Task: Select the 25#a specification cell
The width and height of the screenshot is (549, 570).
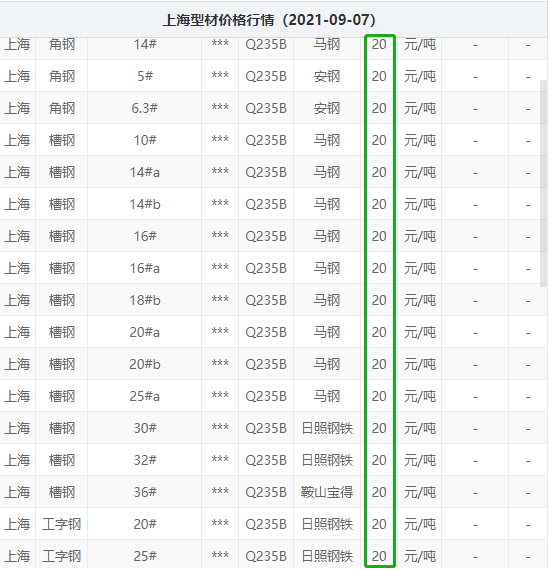Action: coord(145,396)
